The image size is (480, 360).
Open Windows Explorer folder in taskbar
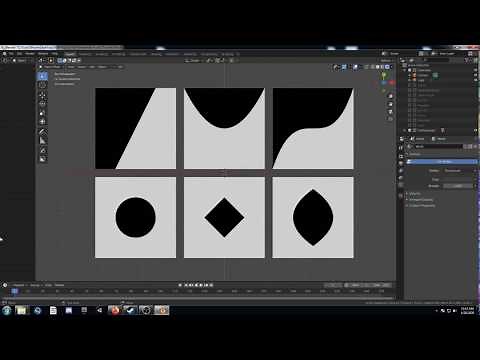pyautogui.click(x=22, y=310)
